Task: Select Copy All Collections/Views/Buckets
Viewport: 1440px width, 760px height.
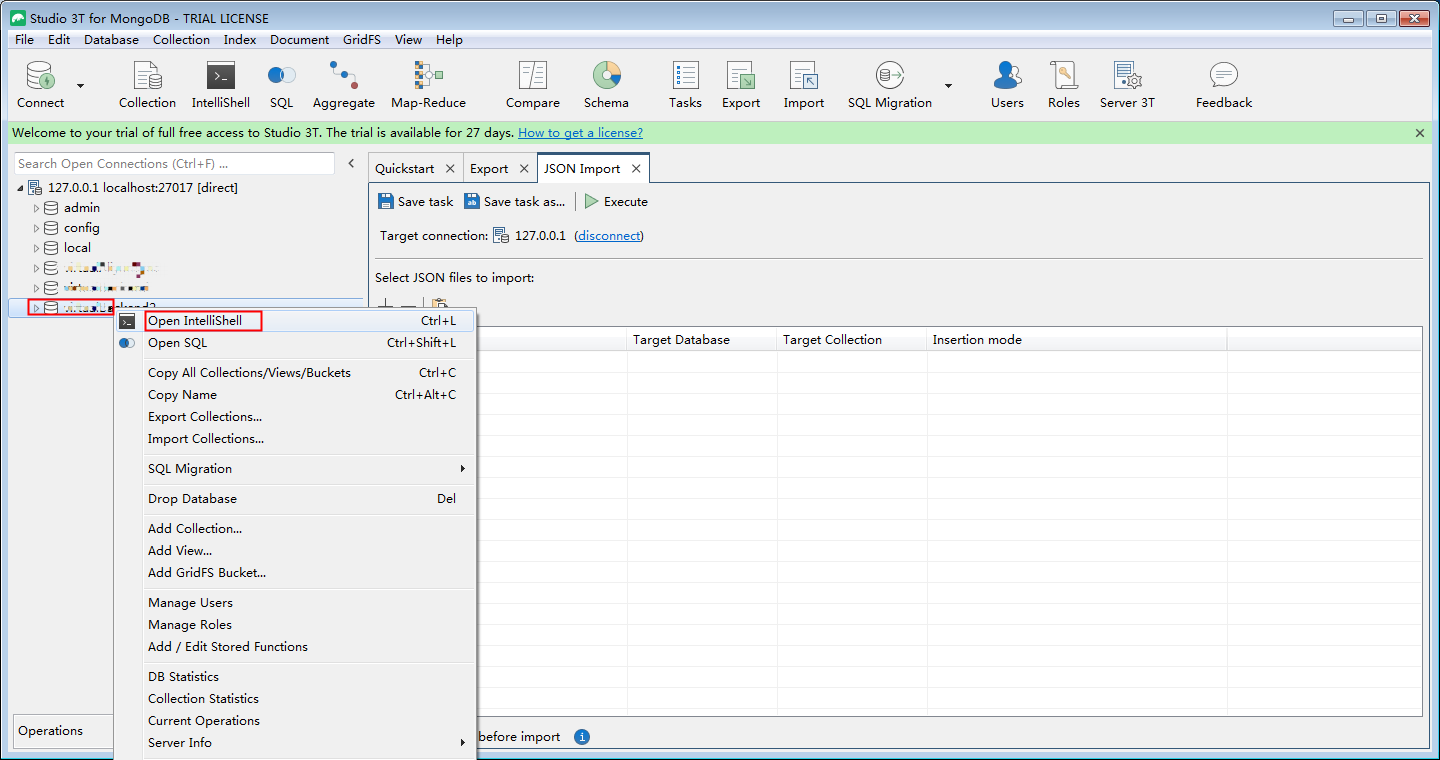Action: (x=295, y=373)
